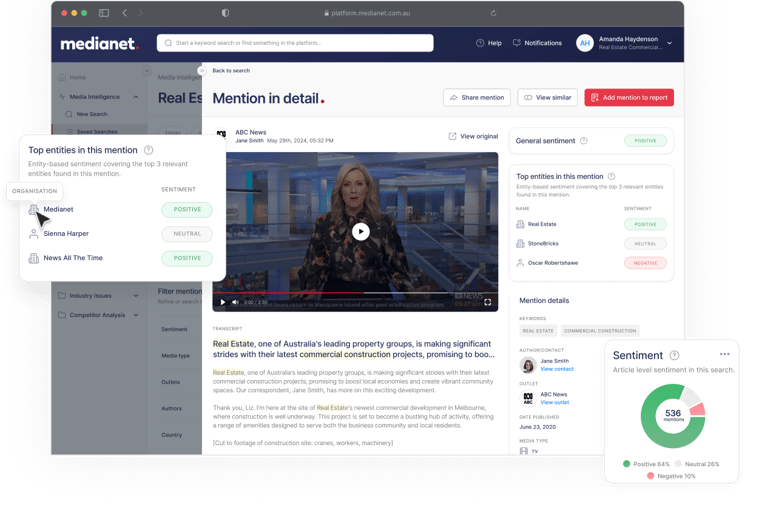Click the pink Negative segment of donut chart
This screenshot has width=762, height=525.
click(698, 410)
